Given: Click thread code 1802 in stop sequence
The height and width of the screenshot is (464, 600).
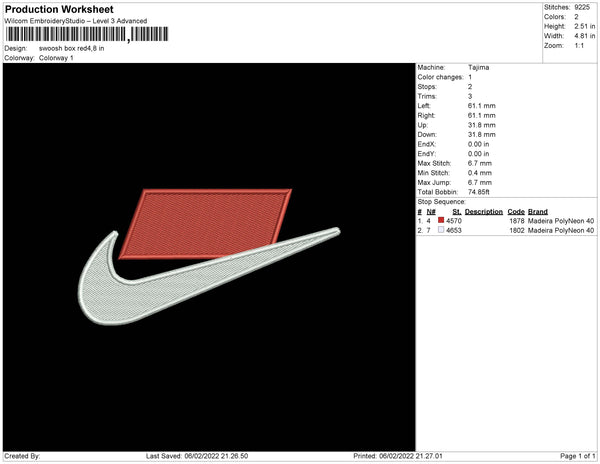Looking at the screenshot, I should click(517, 230).
